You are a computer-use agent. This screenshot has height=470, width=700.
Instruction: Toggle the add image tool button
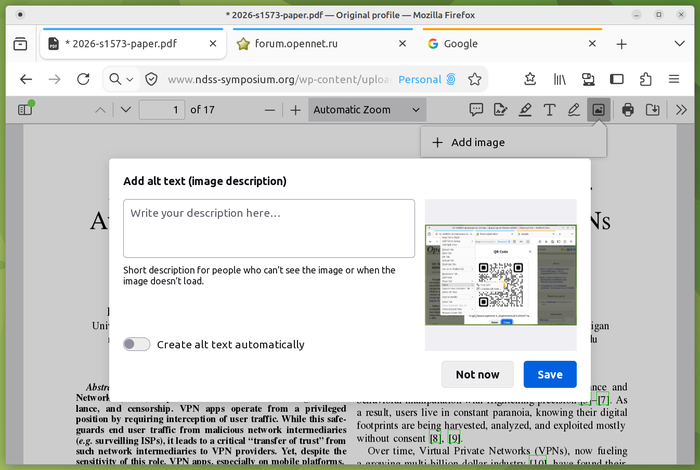pyautogui.click(x=598, y=109)
